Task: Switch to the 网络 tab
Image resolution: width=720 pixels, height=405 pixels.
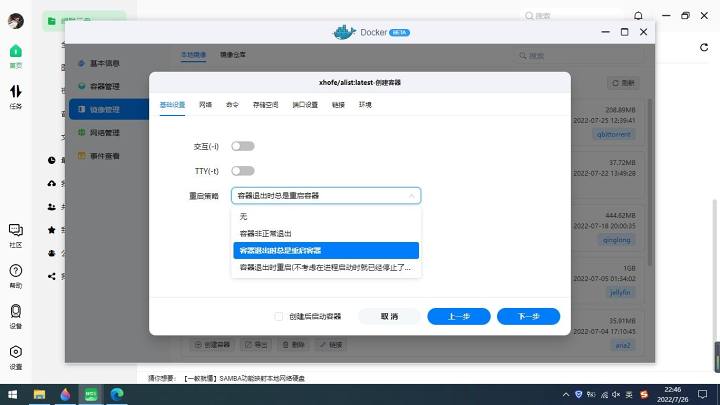Action: (x=205, y=105)
